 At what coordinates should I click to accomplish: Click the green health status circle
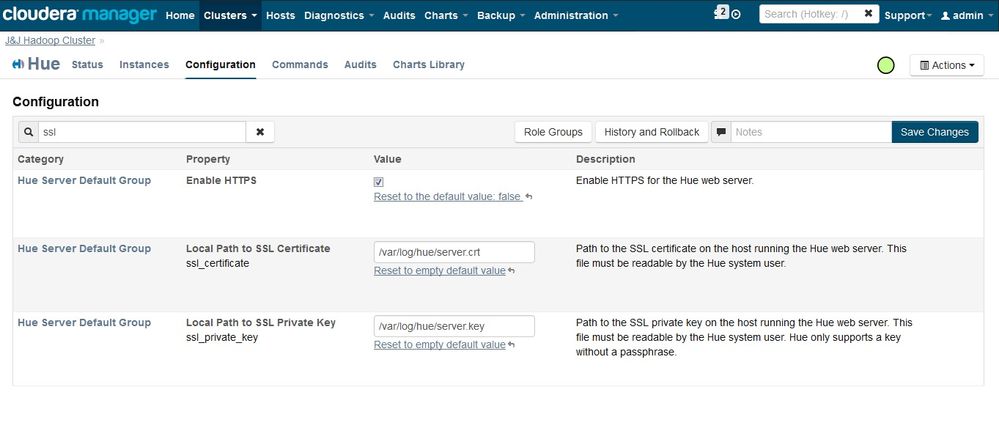click(885, 66)
